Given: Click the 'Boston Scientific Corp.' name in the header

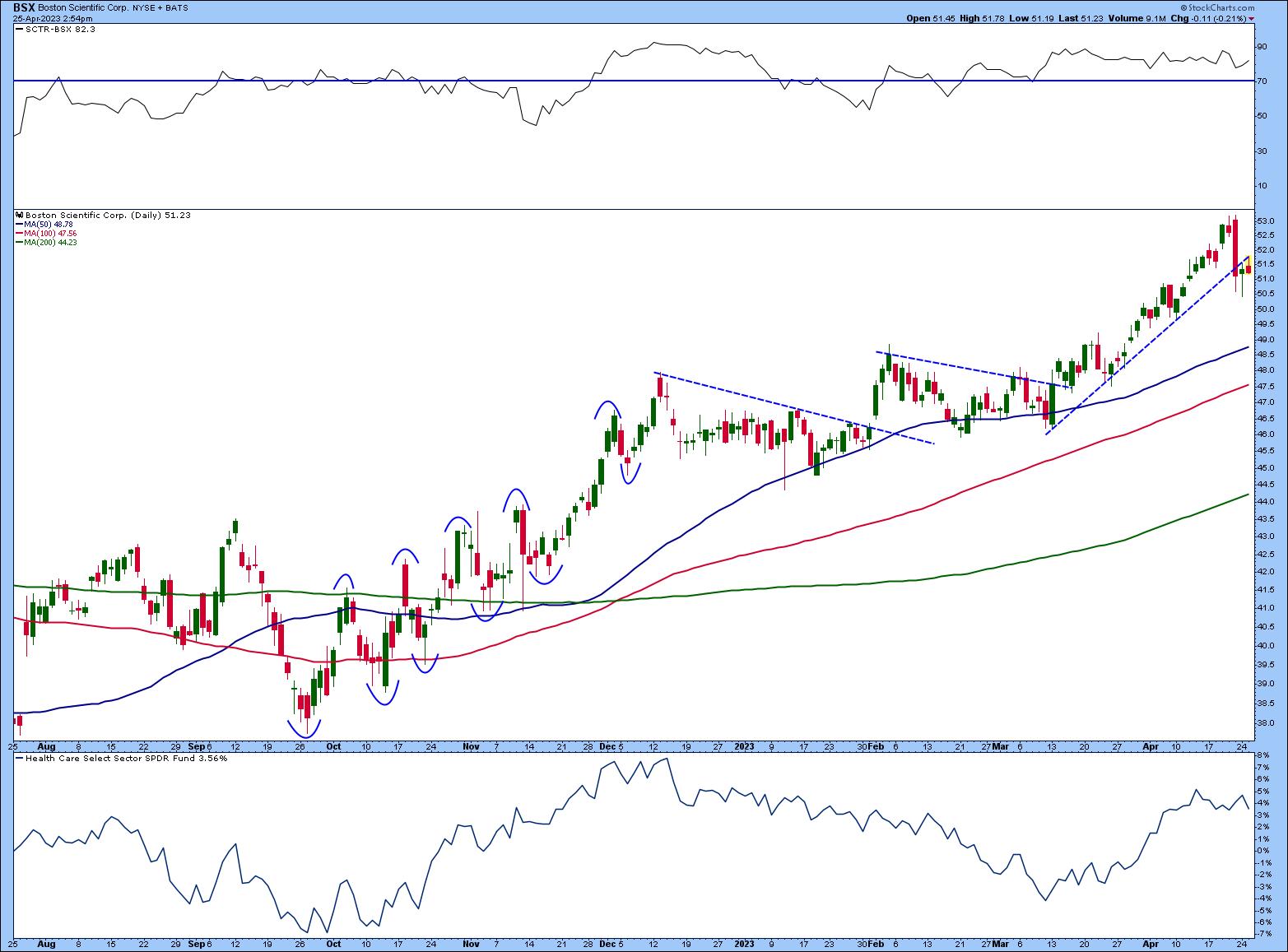Looking at the screenshot, I should [x=83, y=6].
